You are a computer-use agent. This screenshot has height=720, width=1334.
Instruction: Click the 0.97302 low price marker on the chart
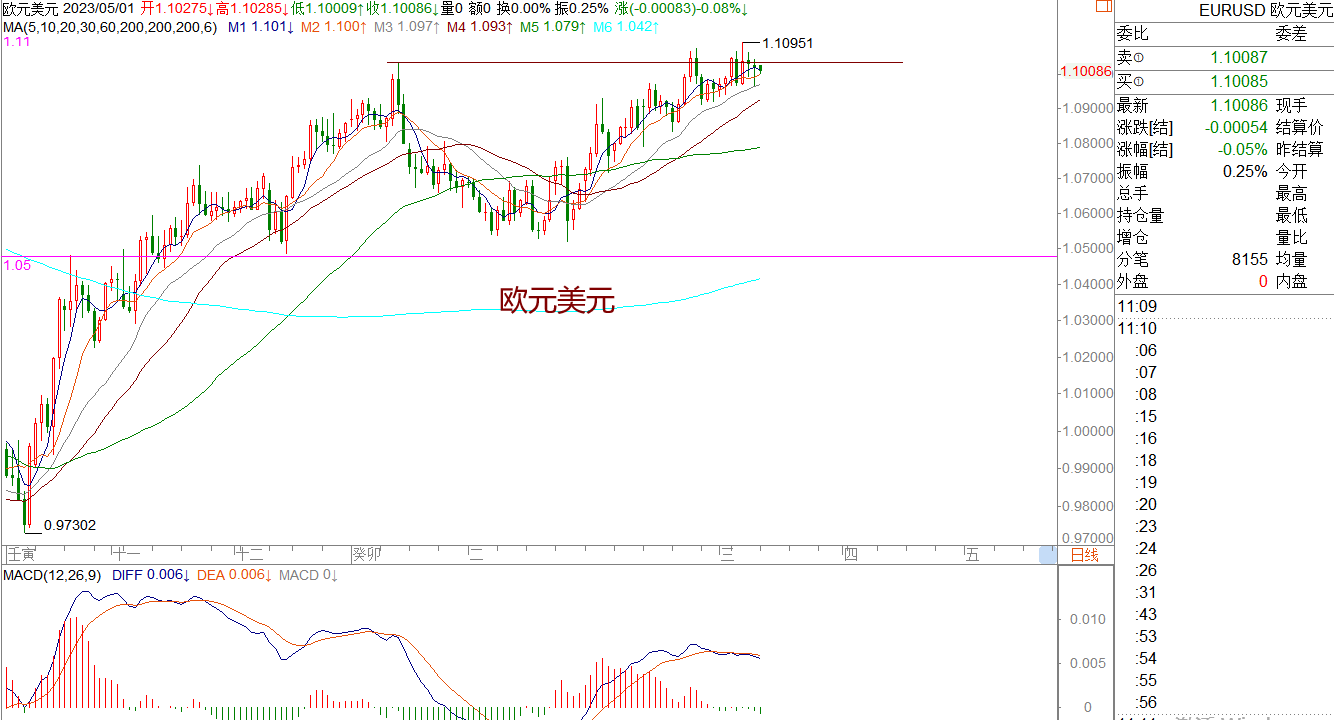70,525
